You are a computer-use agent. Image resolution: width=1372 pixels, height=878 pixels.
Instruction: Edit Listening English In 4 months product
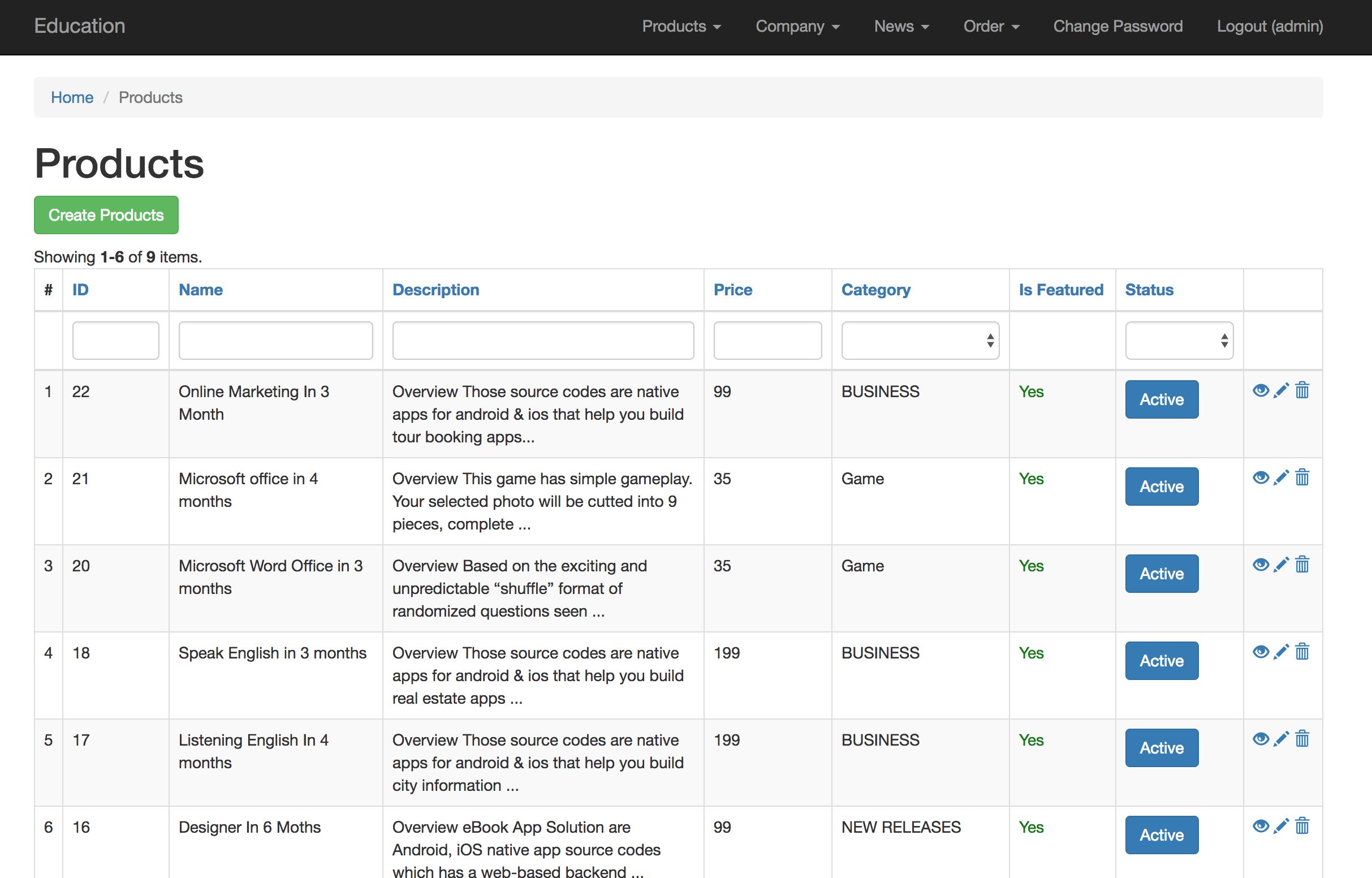coord(1281,739)
